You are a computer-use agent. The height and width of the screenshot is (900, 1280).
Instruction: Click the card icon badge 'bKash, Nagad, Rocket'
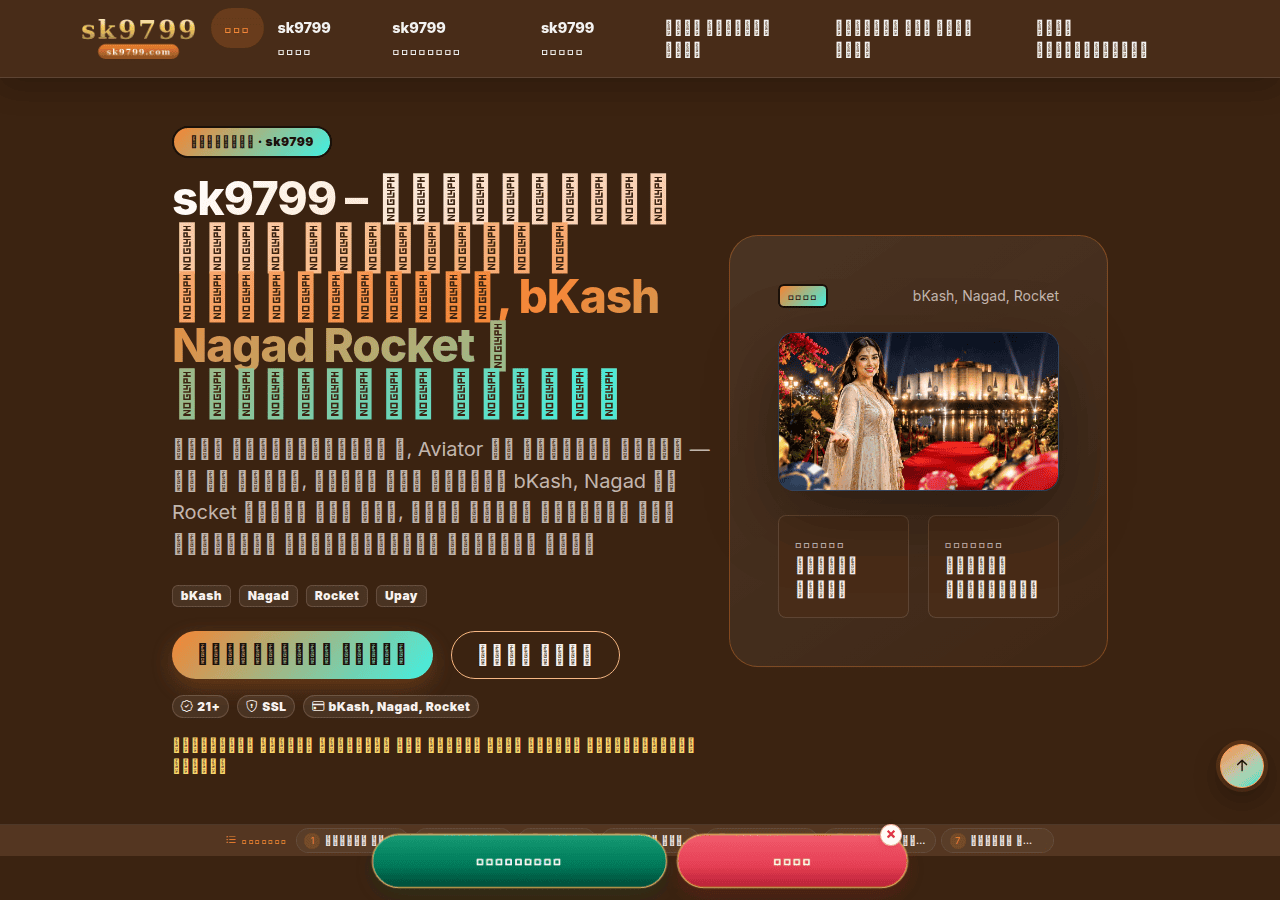pos(391,707)
